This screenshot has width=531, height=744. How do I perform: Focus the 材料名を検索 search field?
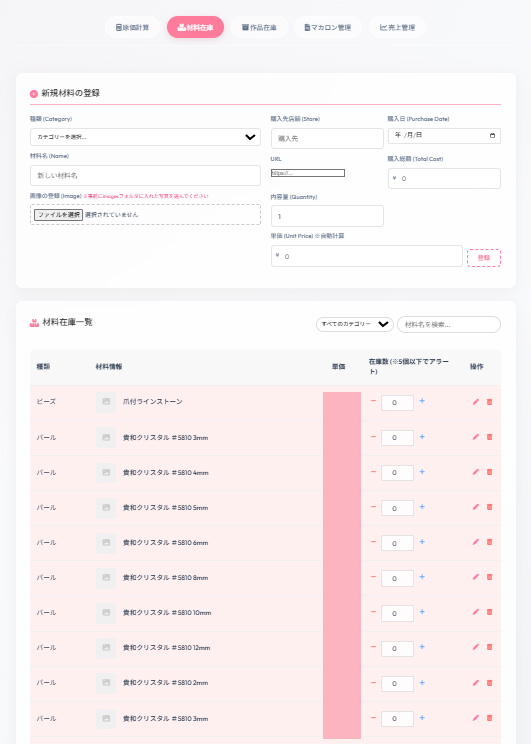[449, 325]
